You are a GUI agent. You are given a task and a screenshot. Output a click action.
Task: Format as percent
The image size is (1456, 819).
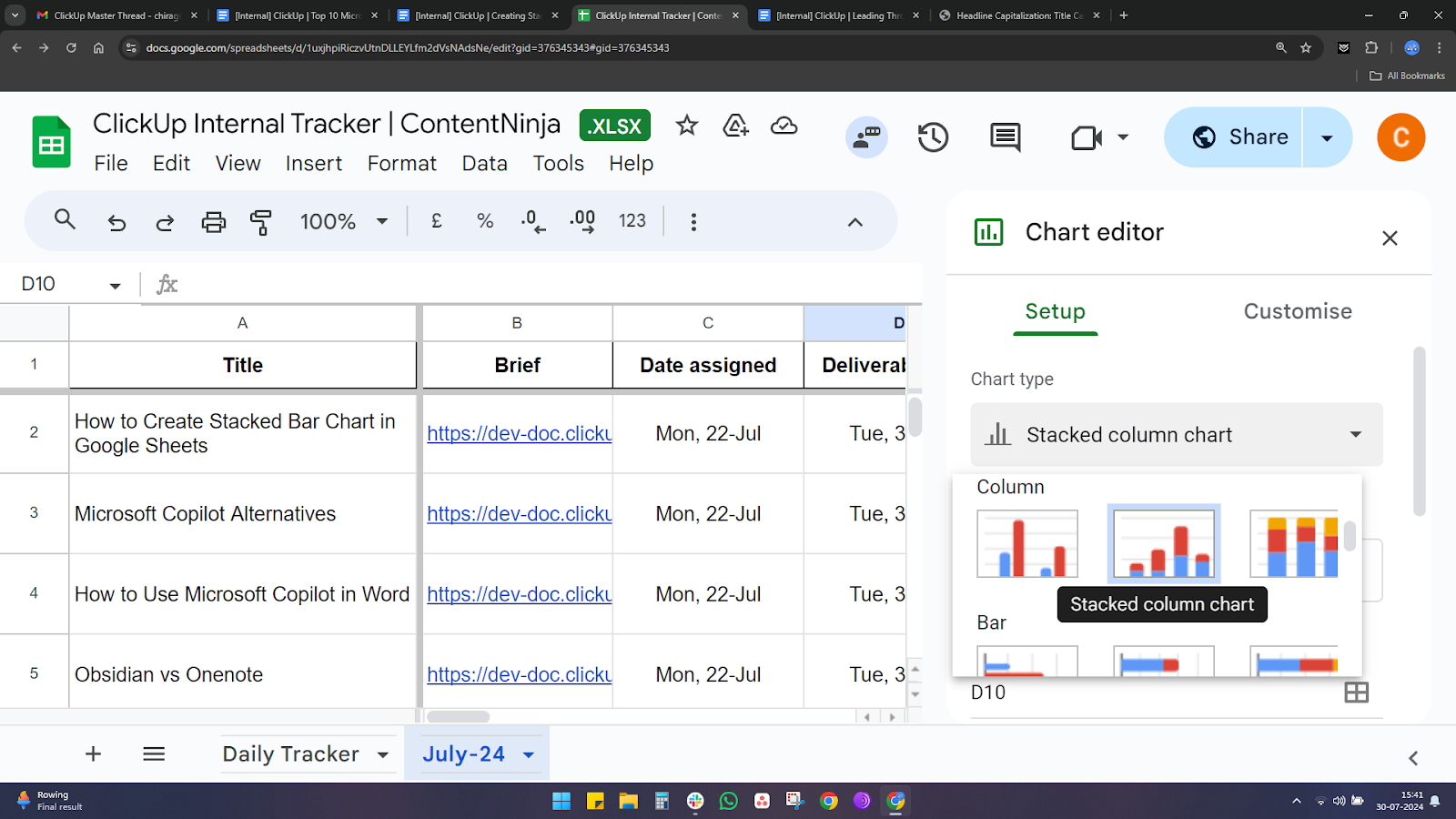pyautogui.click(x=485, y=221)
